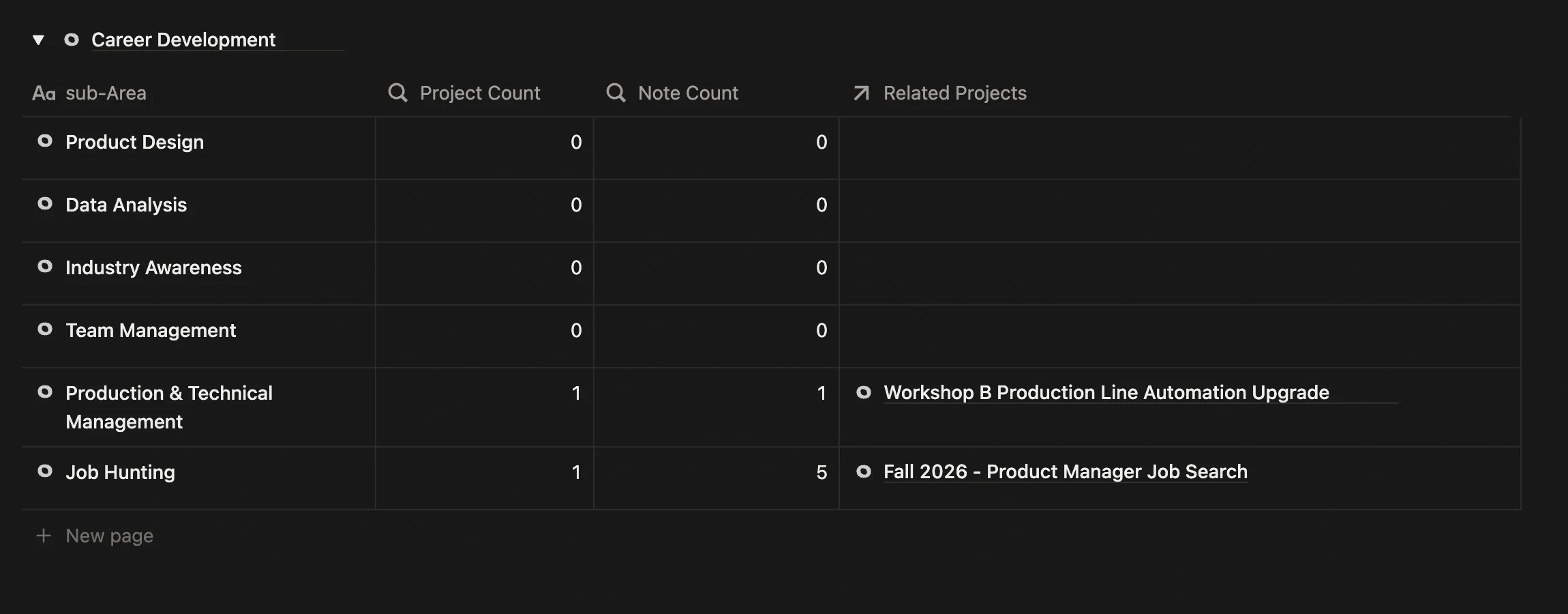Select Note Count cell for Production & Technical Management

(716, 407)
